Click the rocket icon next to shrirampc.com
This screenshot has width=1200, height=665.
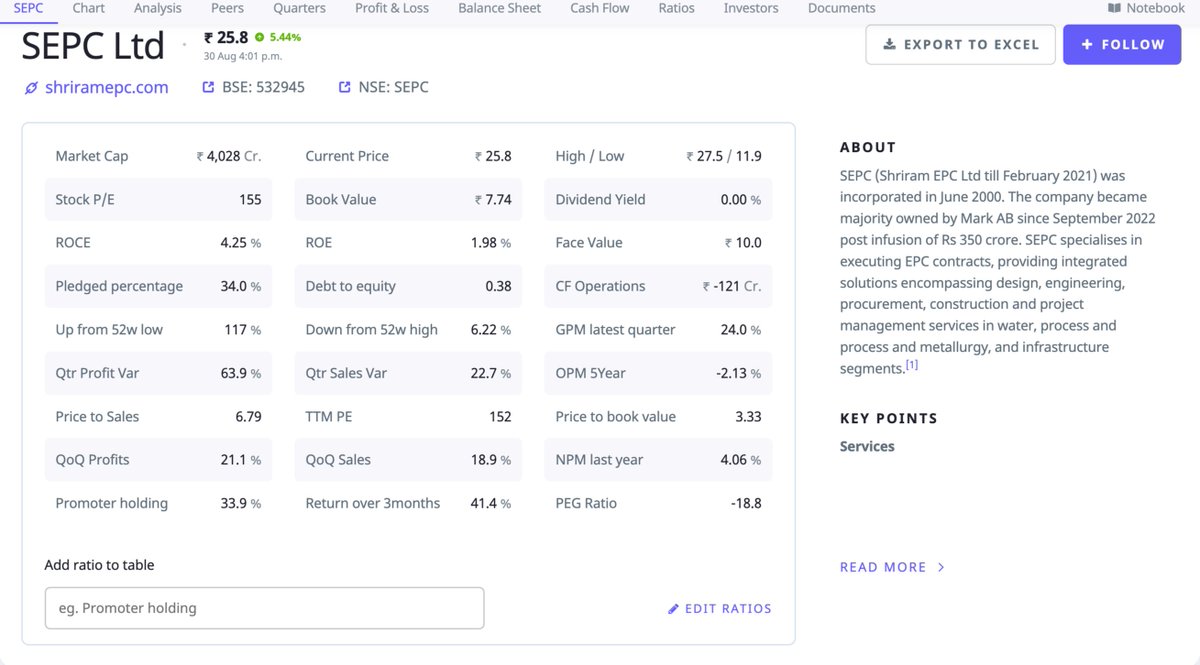click(x=31, y=87)
